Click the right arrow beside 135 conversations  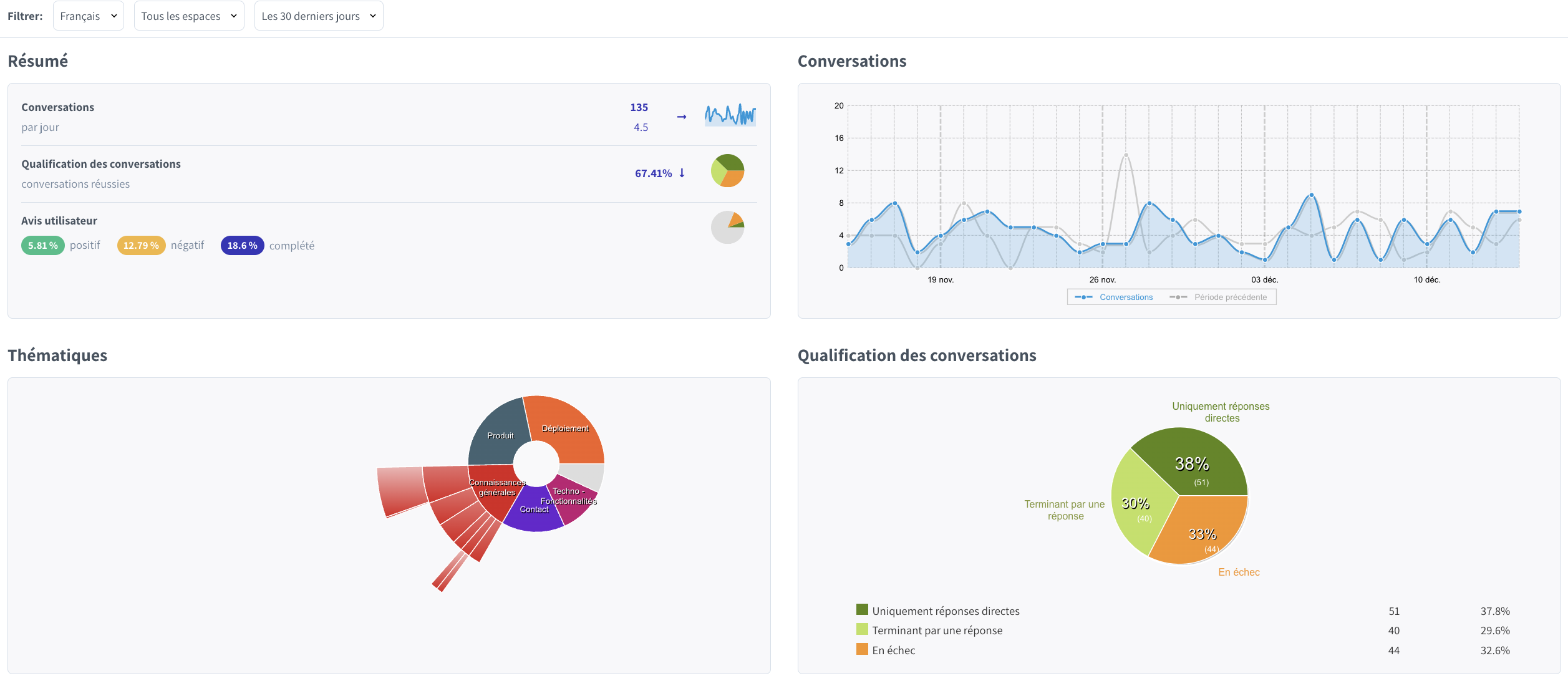tap(682, 117)
